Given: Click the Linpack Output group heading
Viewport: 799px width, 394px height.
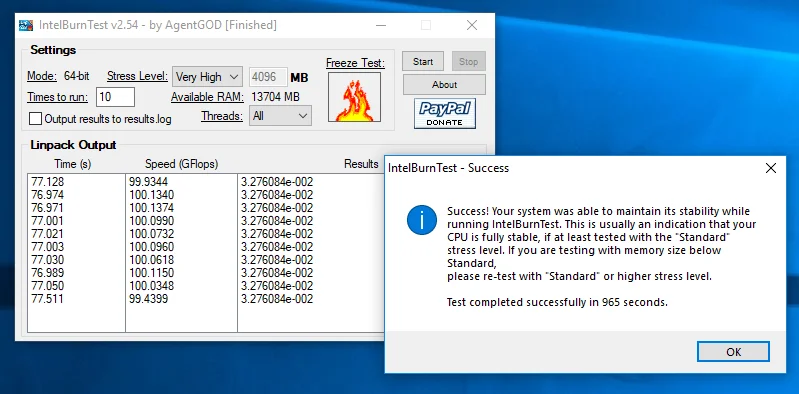Looking at the screenshot, I should (x=73, y=145).
